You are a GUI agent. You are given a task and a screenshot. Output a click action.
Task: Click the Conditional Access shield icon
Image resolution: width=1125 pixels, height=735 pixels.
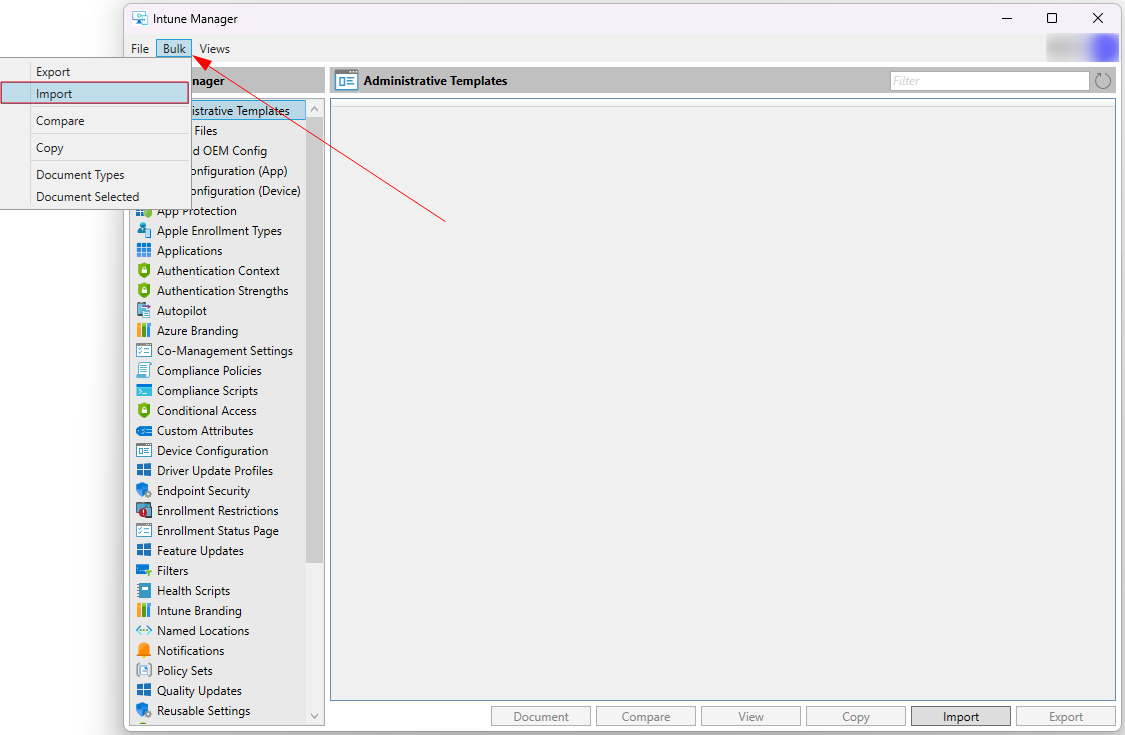(x=143, y=411)
